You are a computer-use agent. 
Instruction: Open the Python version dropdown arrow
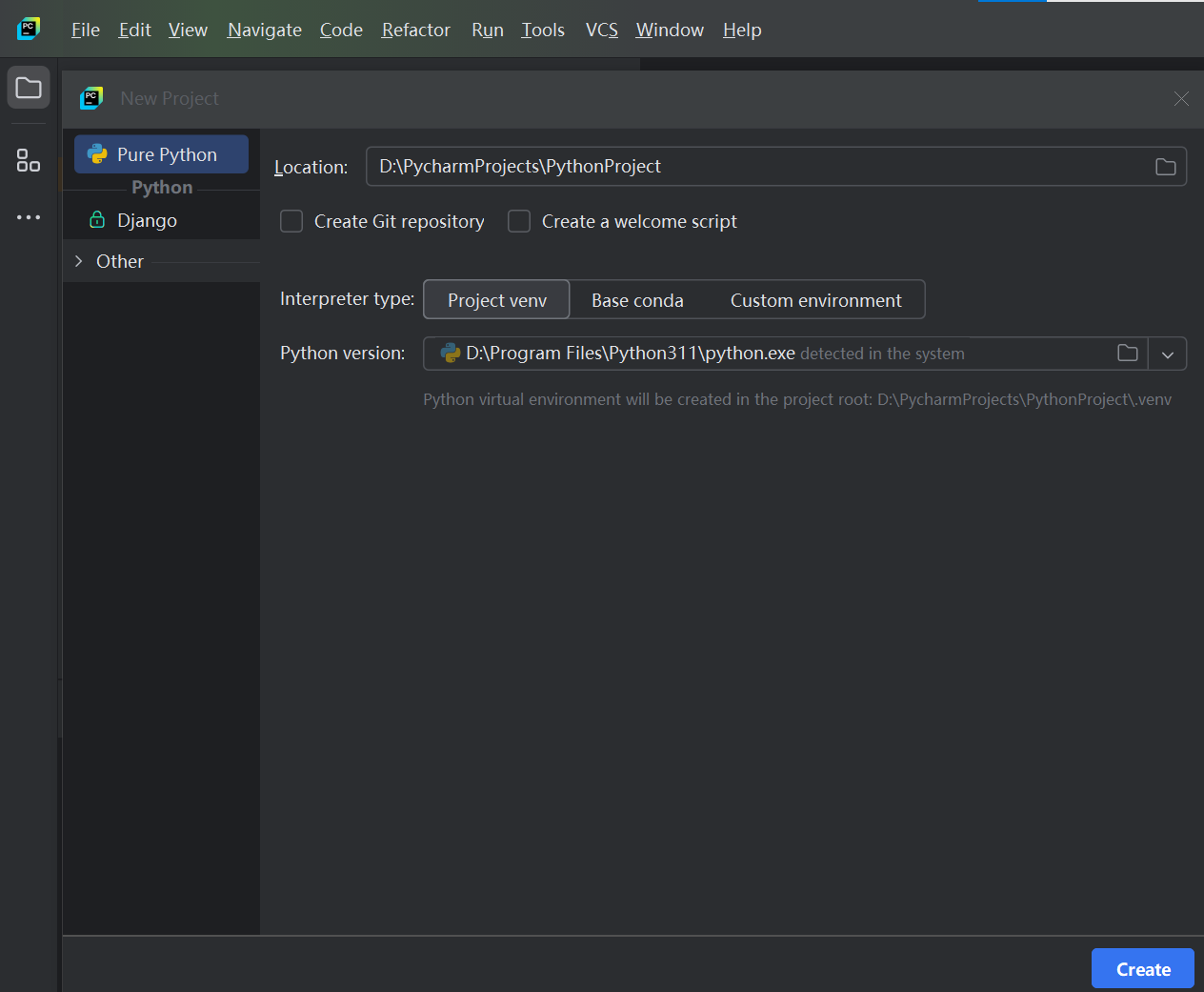point(1168,354)
